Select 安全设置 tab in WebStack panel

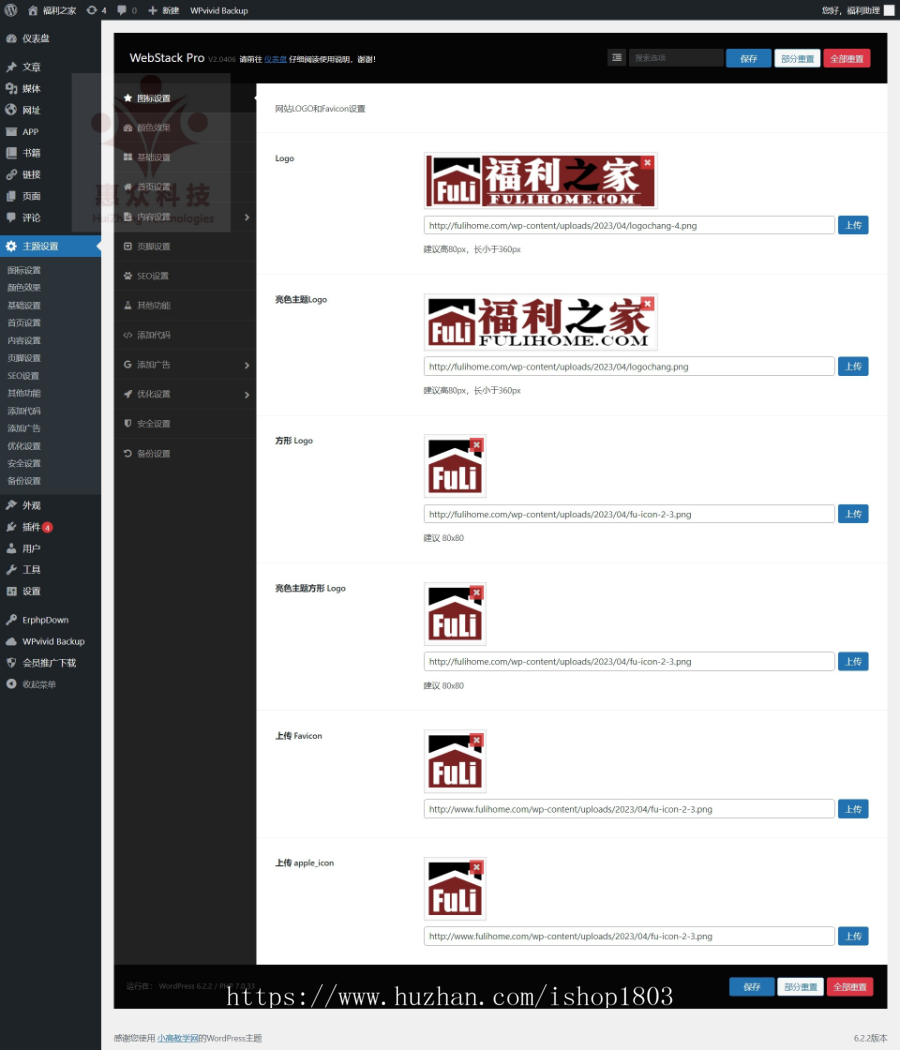point(185,423)
